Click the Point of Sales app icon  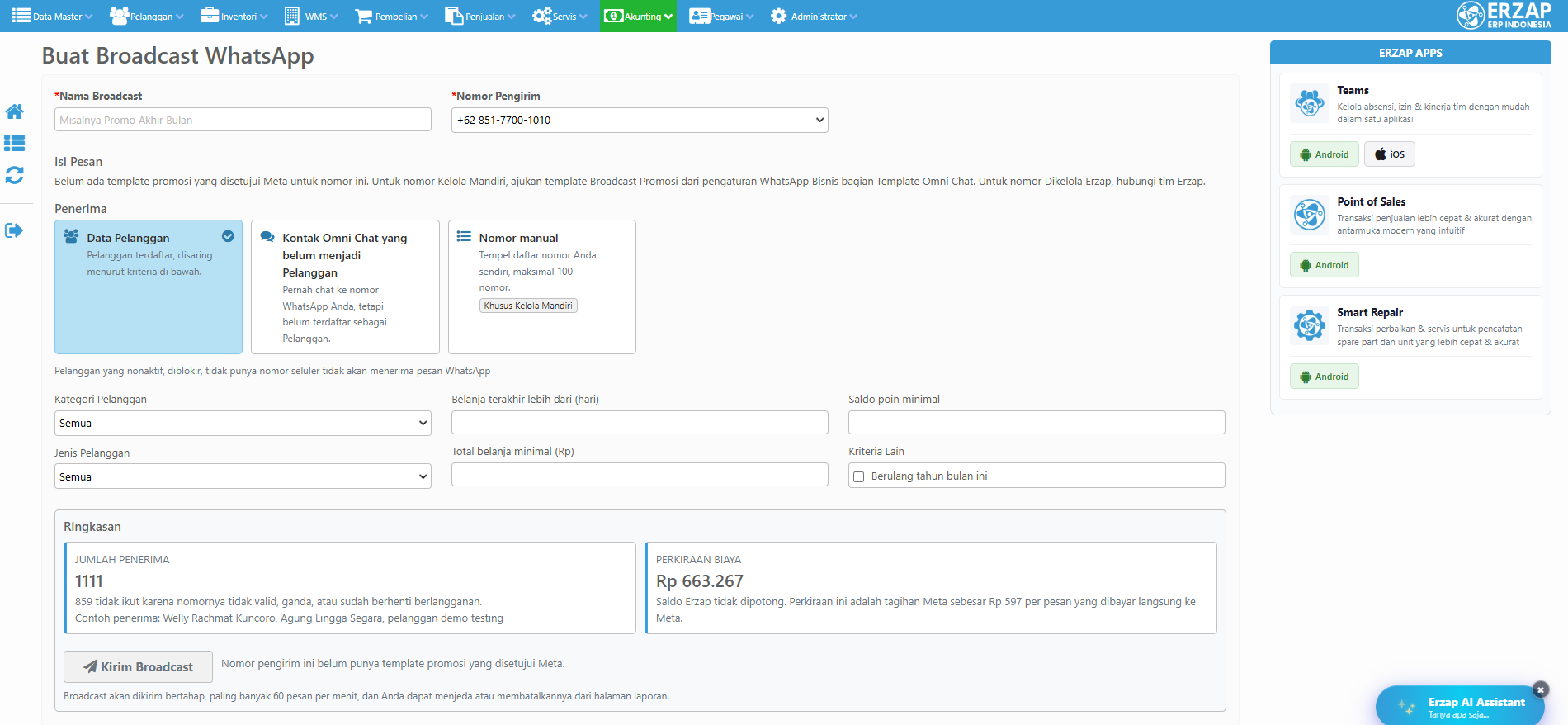point(1310,215)
